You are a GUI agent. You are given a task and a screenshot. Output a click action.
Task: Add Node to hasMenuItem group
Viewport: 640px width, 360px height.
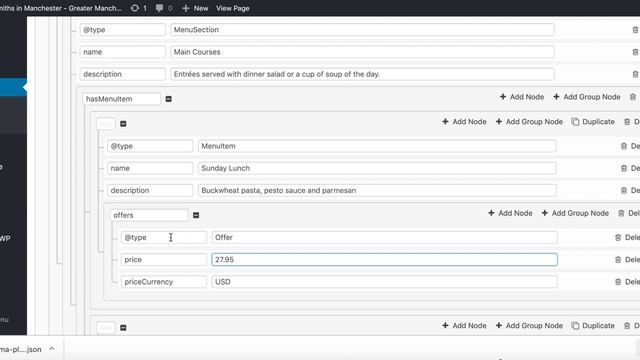point(522,97)
